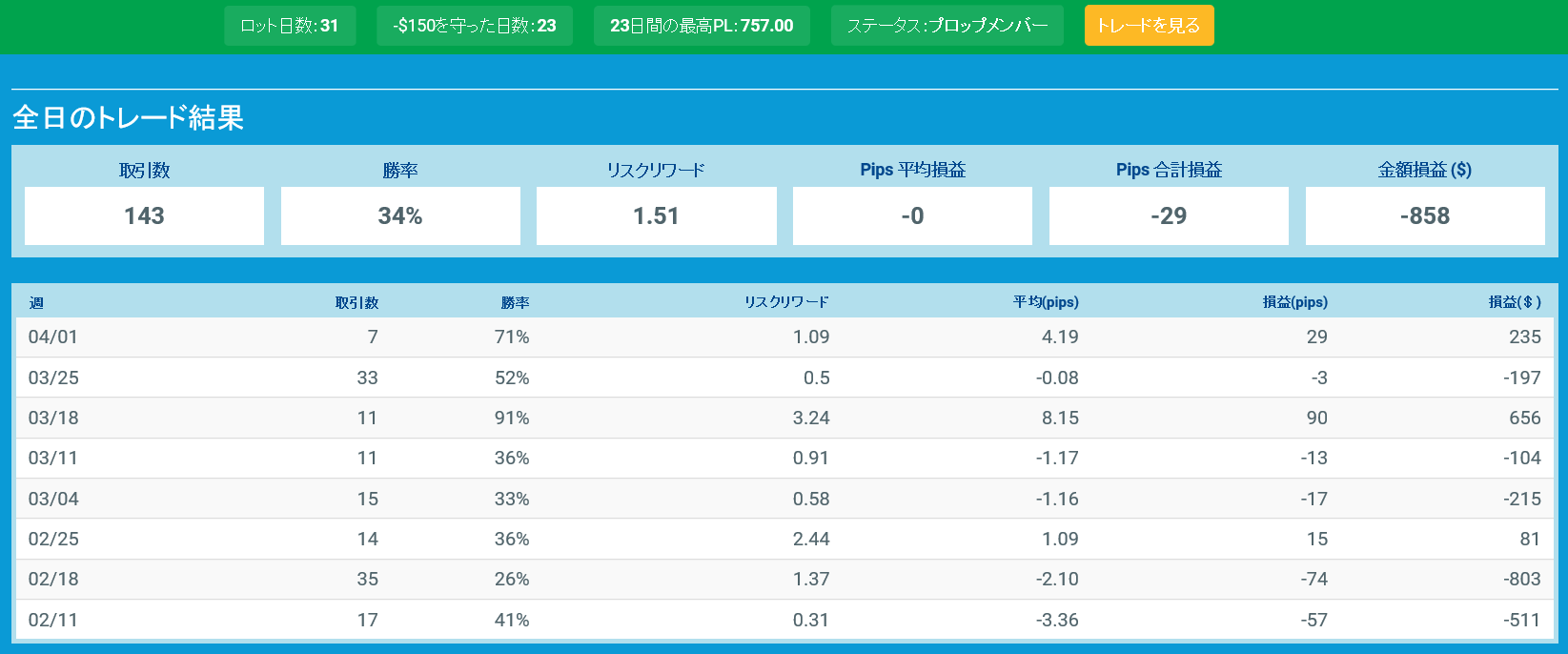Select the 03/18 week row
This screenshot has height=654, width=1568.
[784, 418]
